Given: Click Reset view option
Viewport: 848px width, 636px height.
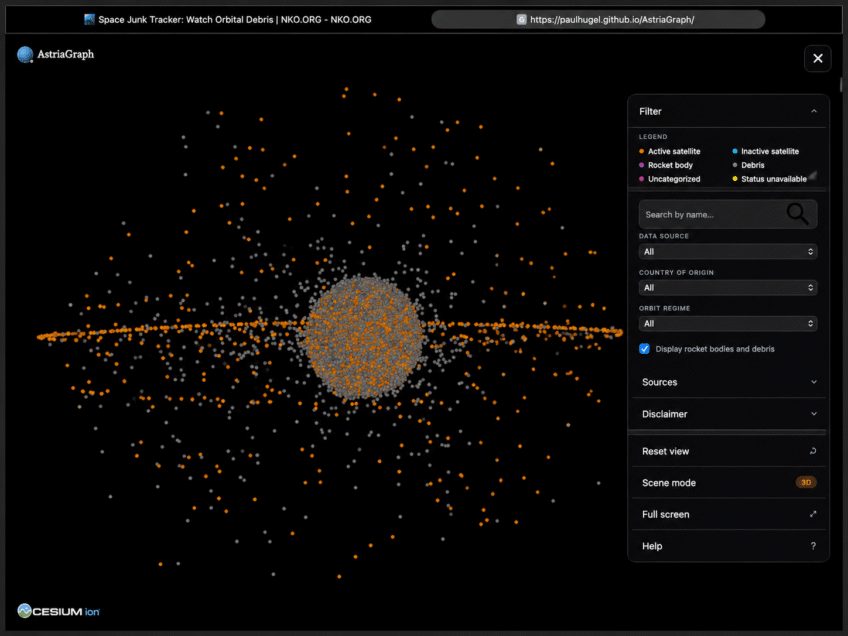Looking at the screenshot, I should [x=728, y=451].
